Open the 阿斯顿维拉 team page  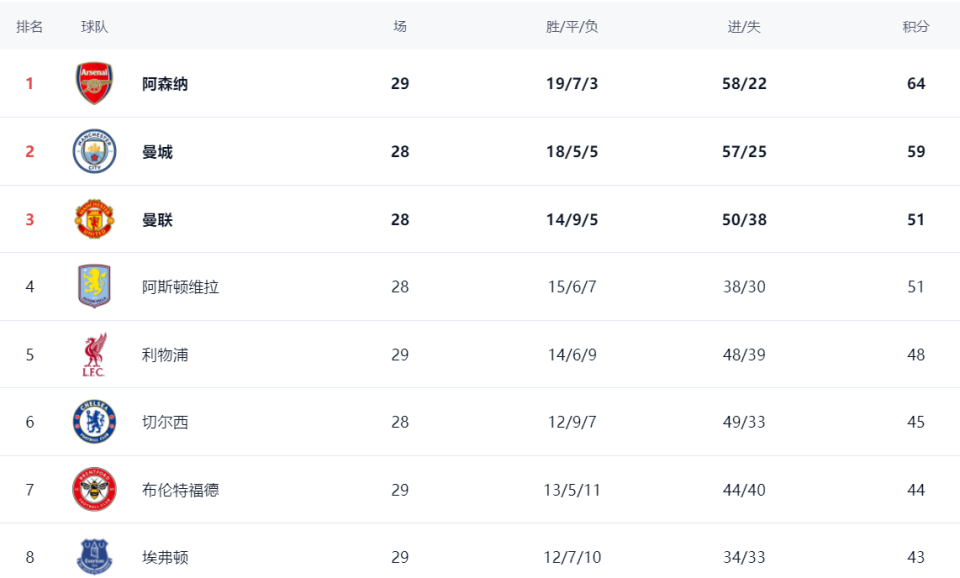tap(180, 287)
